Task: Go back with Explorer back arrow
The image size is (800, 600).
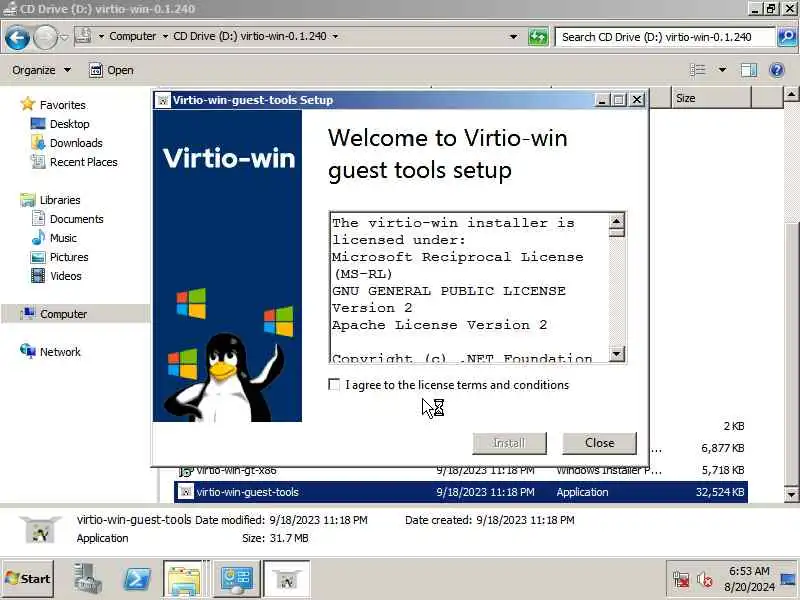Action: [17, 38]
